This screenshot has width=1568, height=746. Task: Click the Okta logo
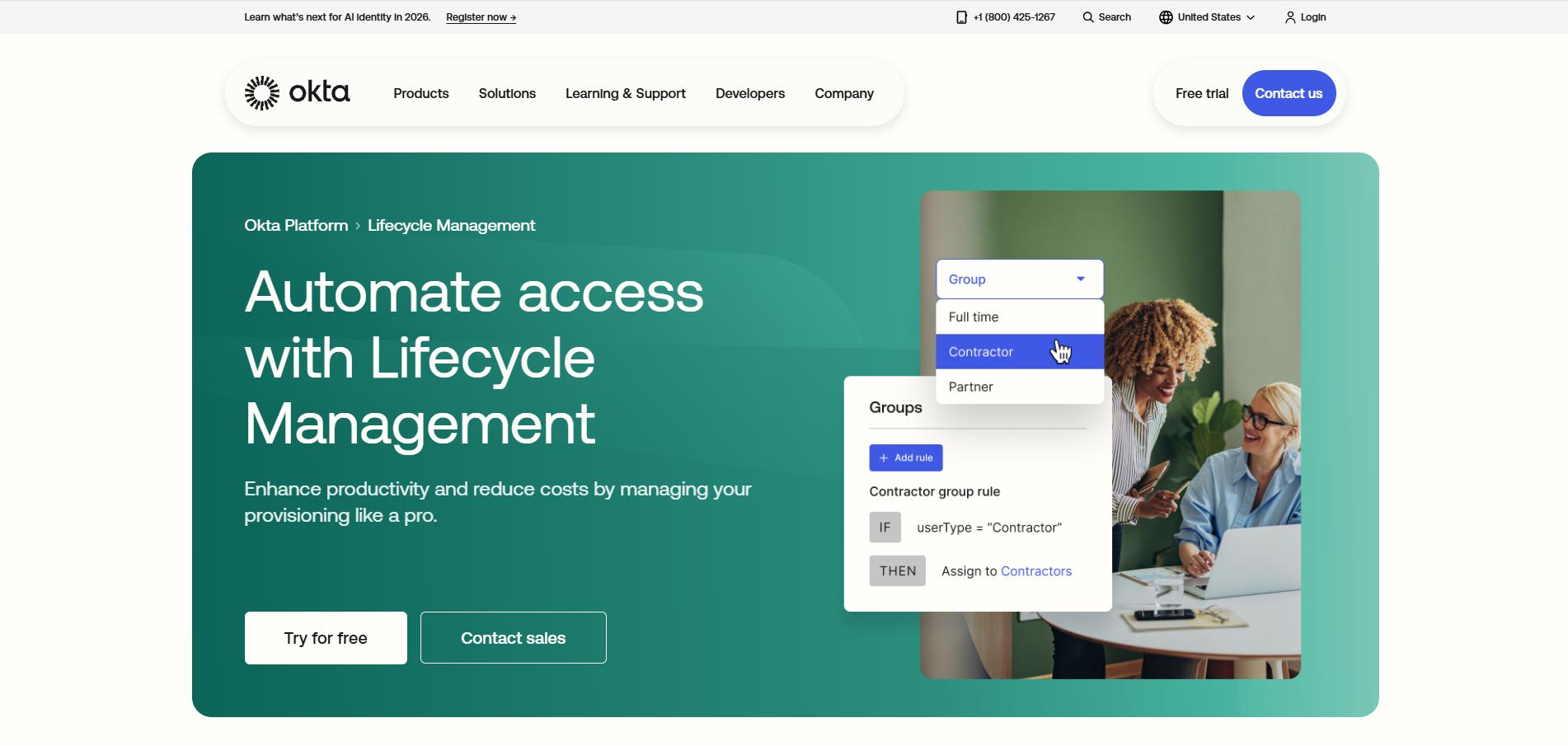295,92
